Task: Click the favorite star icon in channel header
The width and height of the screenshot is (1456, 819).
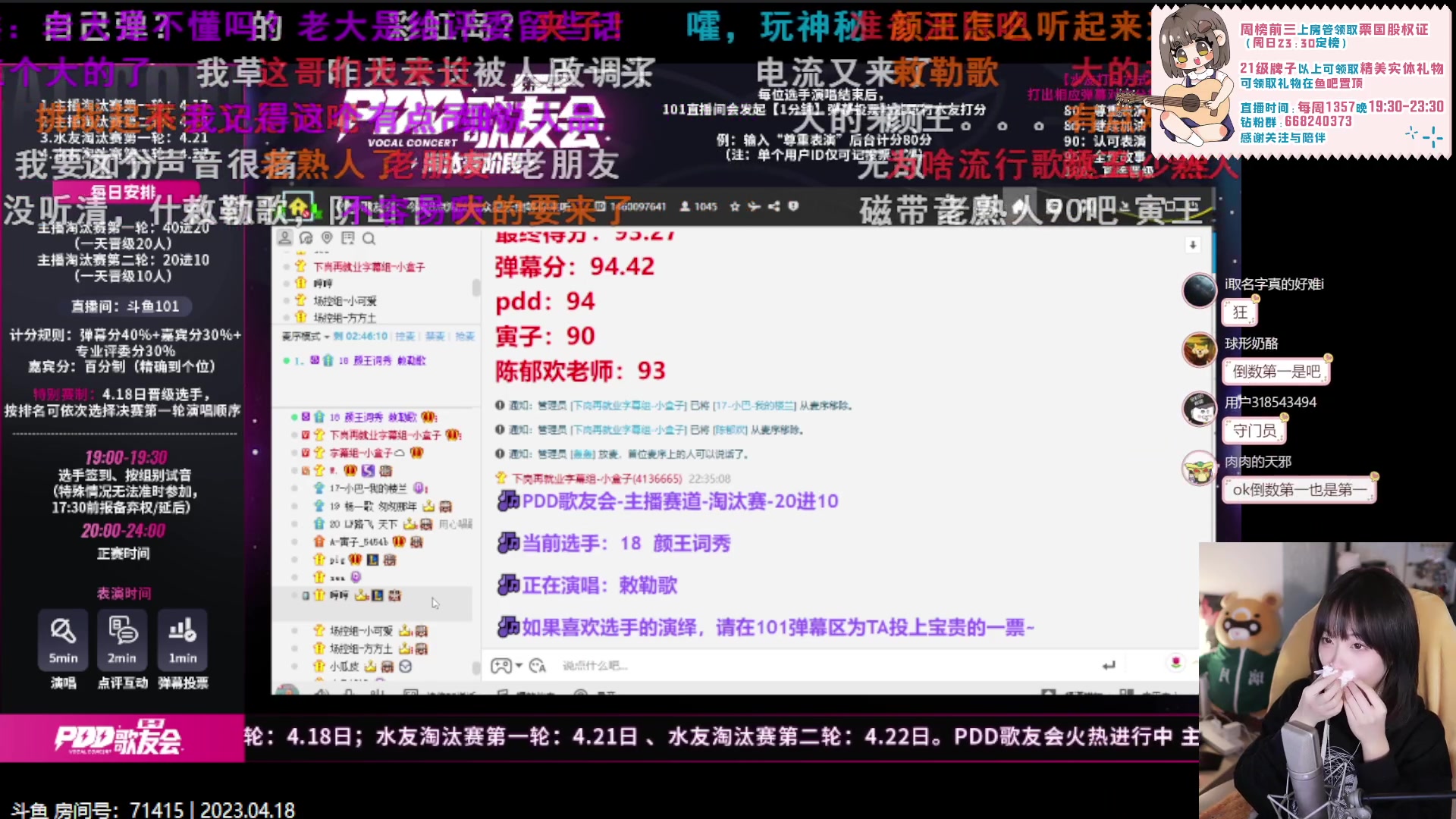Action: tap(734, 206)
